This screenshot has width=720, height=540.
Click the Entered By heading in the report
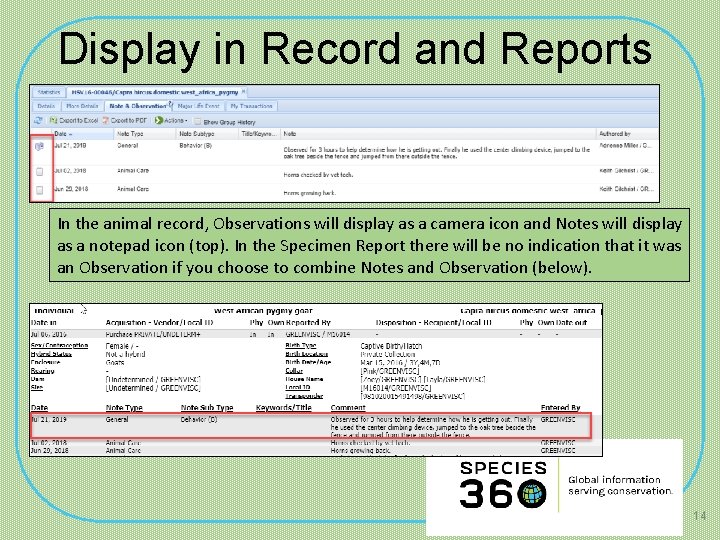click(x=560, y=408)
